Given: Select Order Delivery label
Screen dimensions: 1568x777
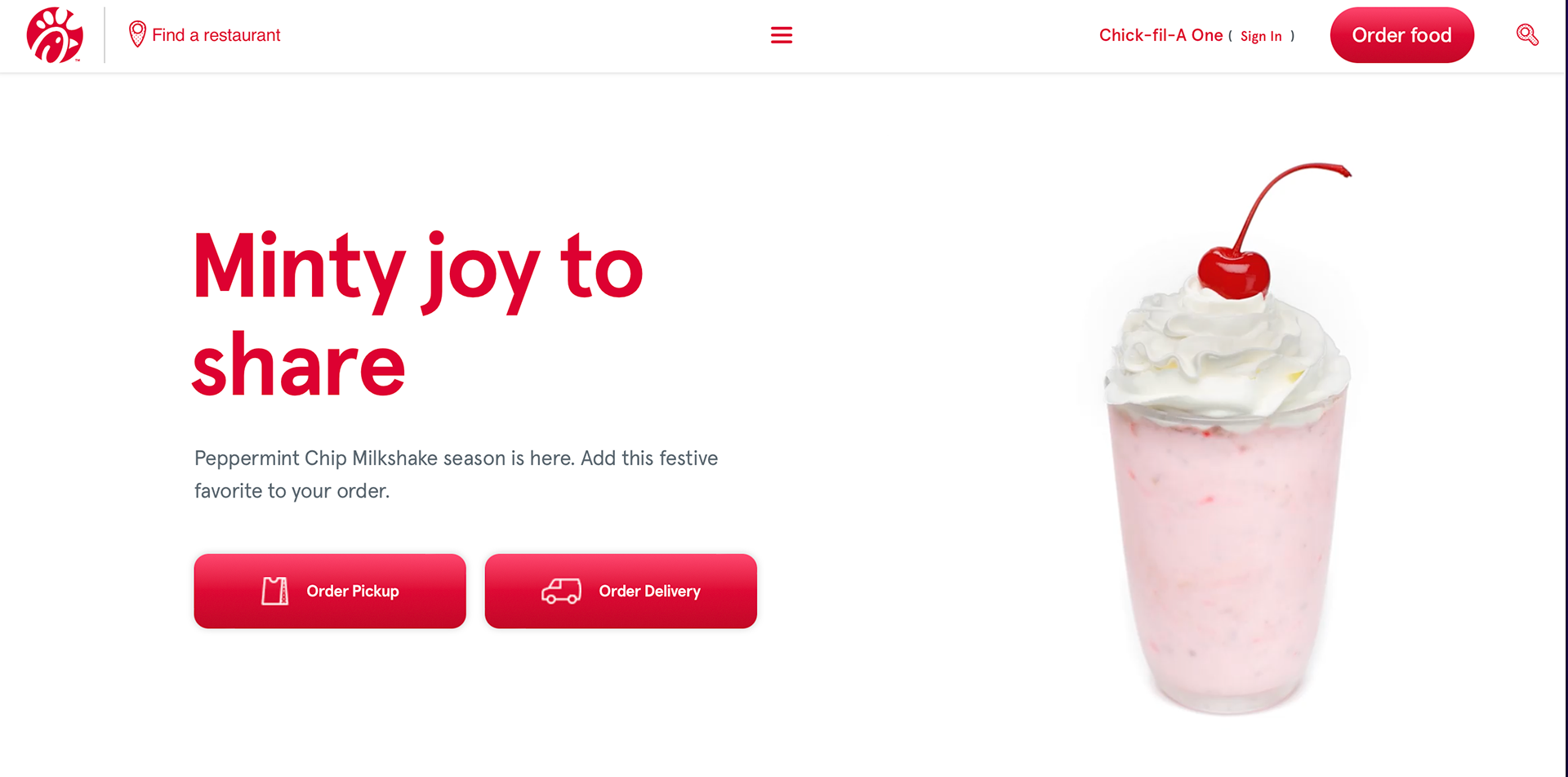Looking at the screenshot, I should coord(650,591).
